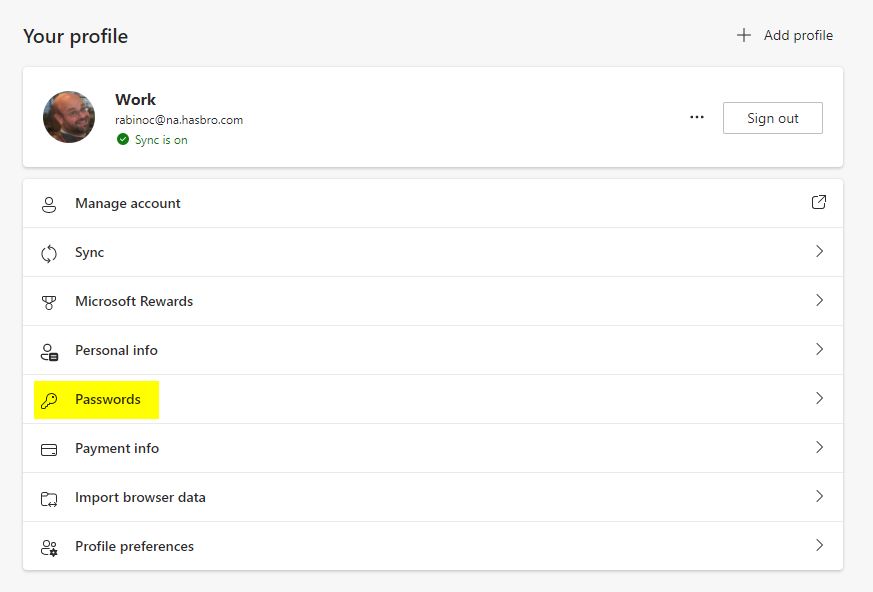Click the Import browser data folder icon
Screen dimensions: 873x592
point(49,498)
